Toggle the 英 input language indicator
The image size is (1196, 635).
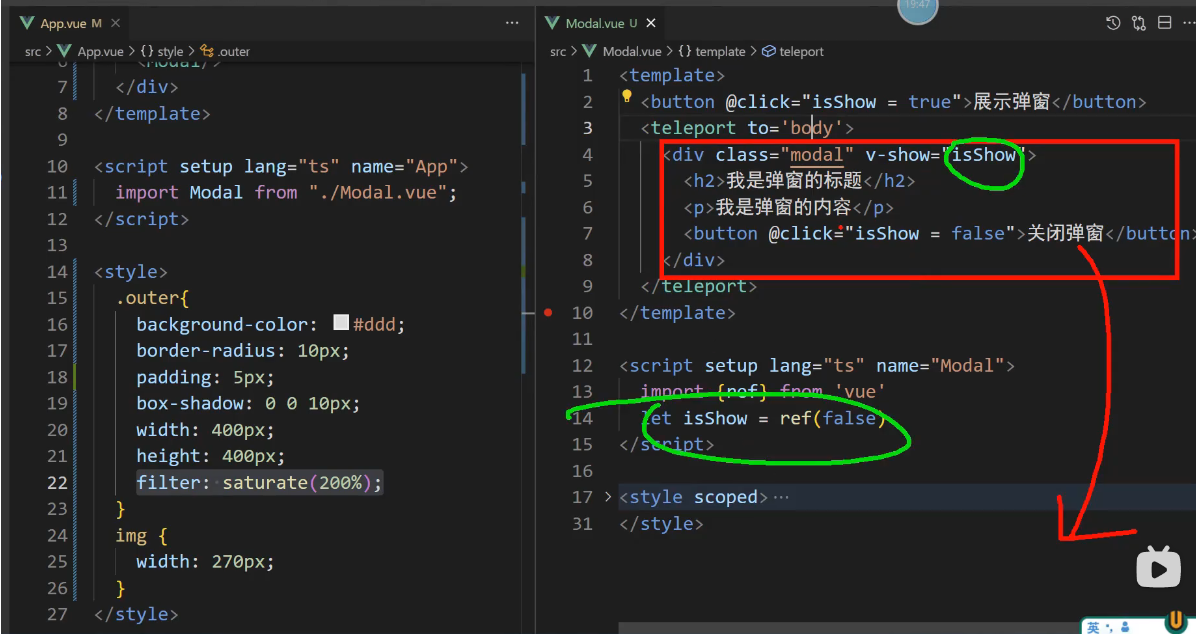(x=1093, y=627)
